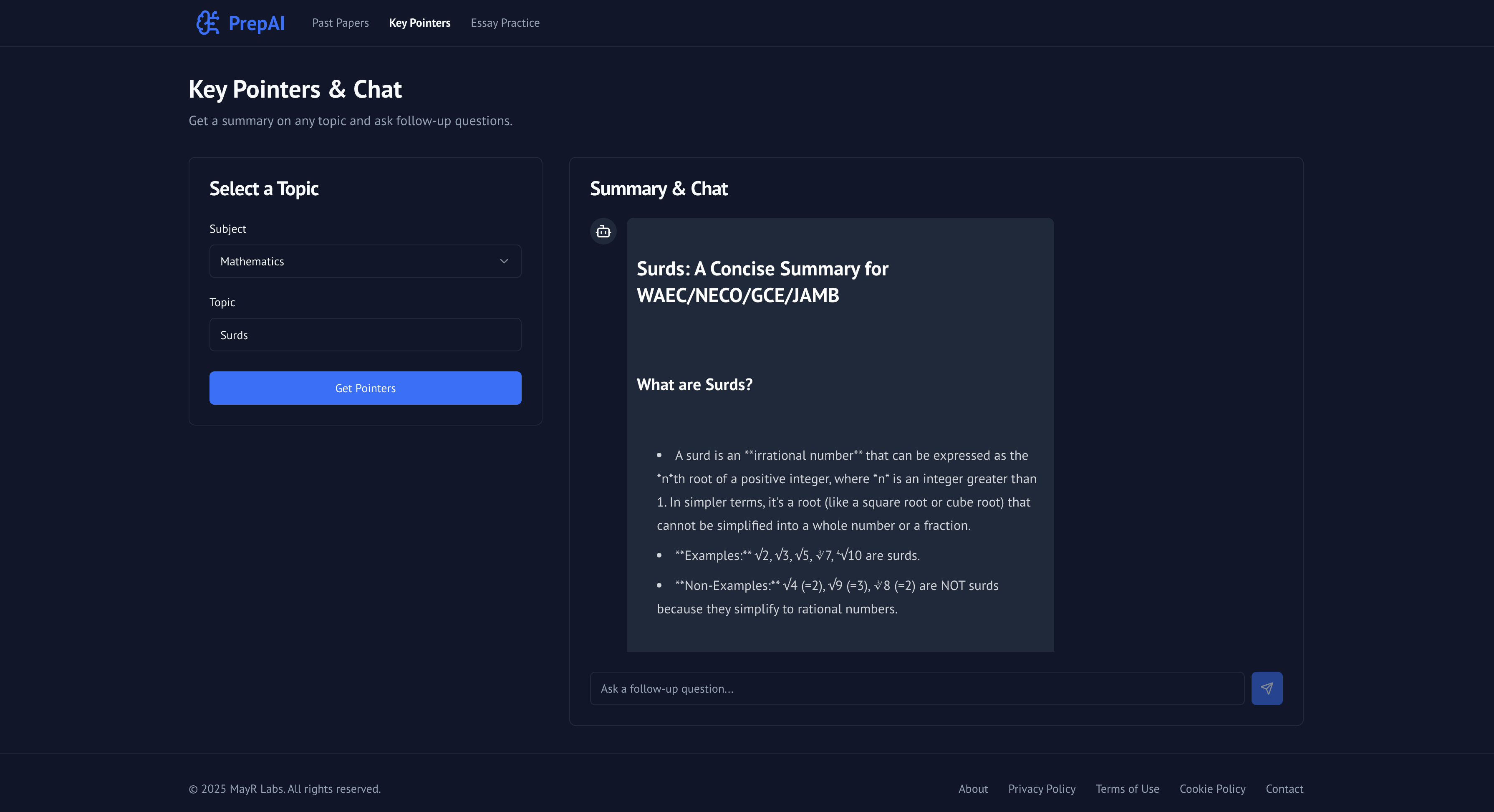Click the robot avatar beside the summary

pos(603,231)
